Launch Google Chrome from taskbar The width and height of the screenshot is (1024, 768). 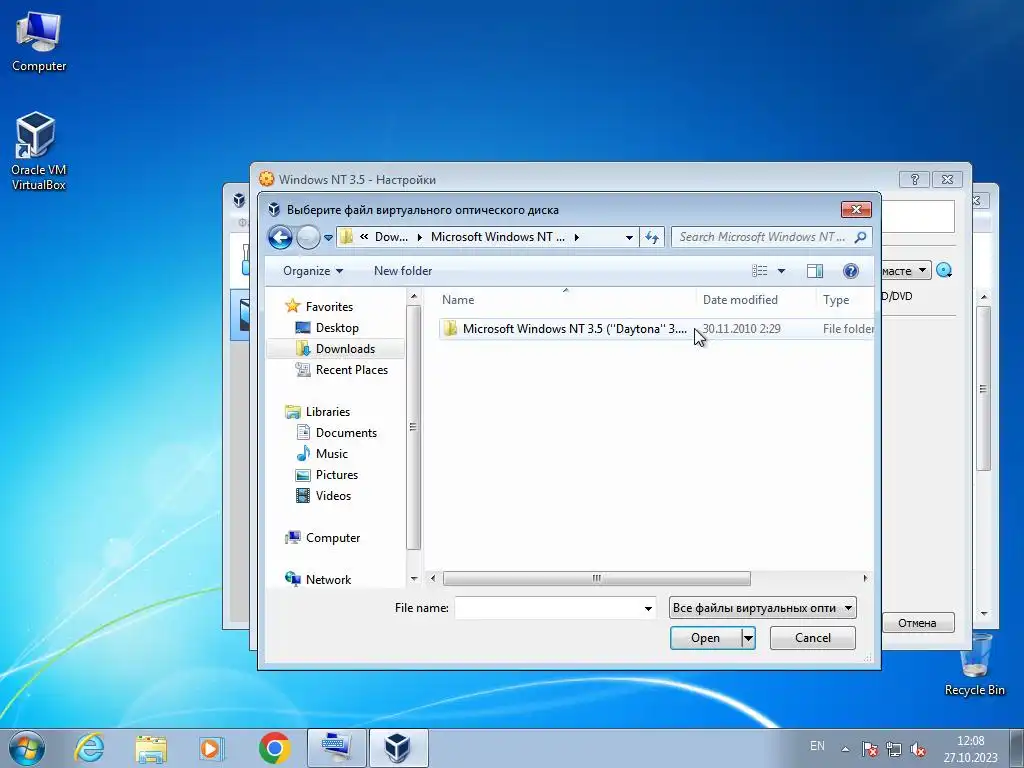pos(274,748)
